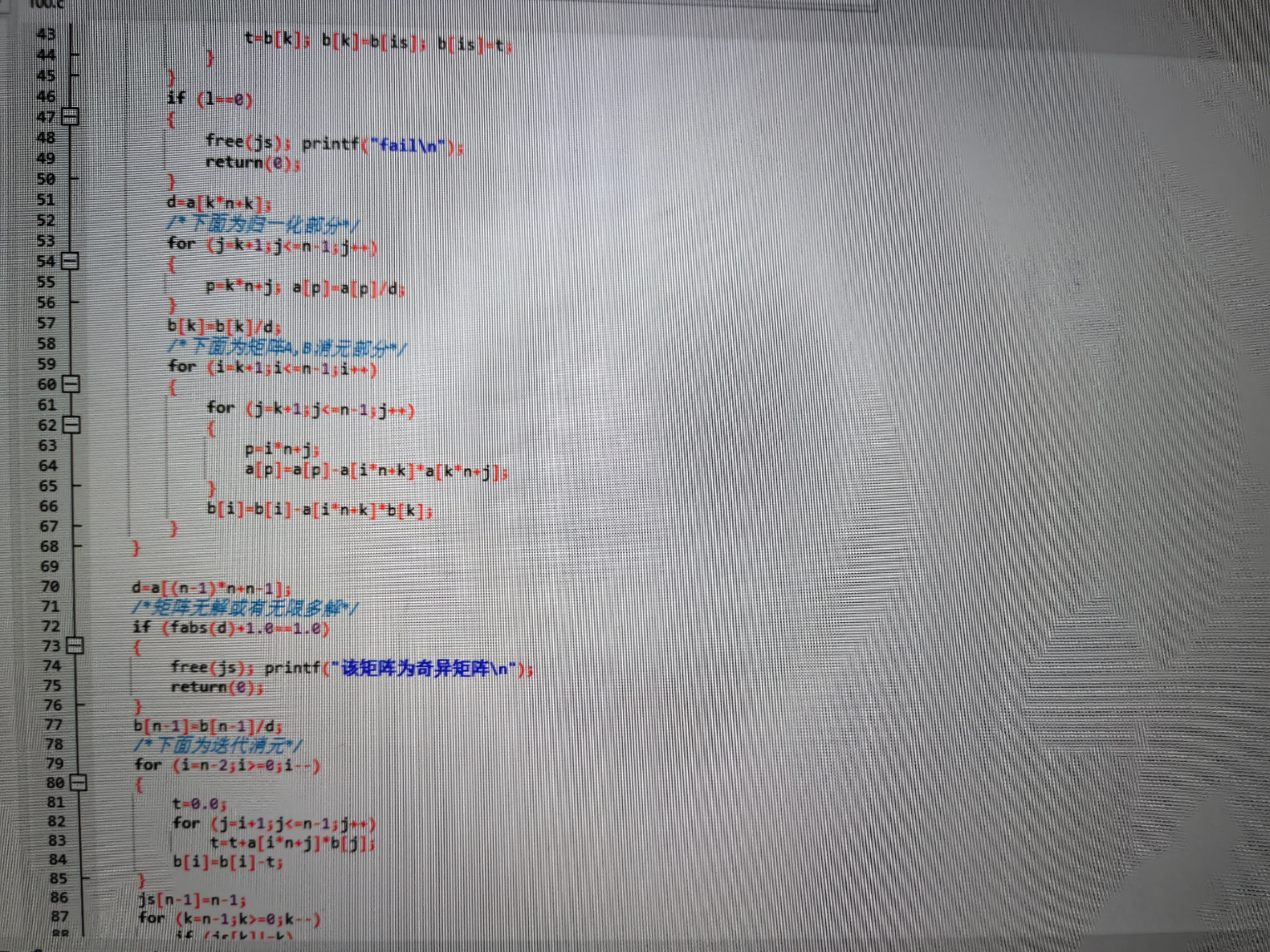Collapse the fold marker at line 54
The width and height of the screenshot is (1270, 952).
tap(70, 261)
